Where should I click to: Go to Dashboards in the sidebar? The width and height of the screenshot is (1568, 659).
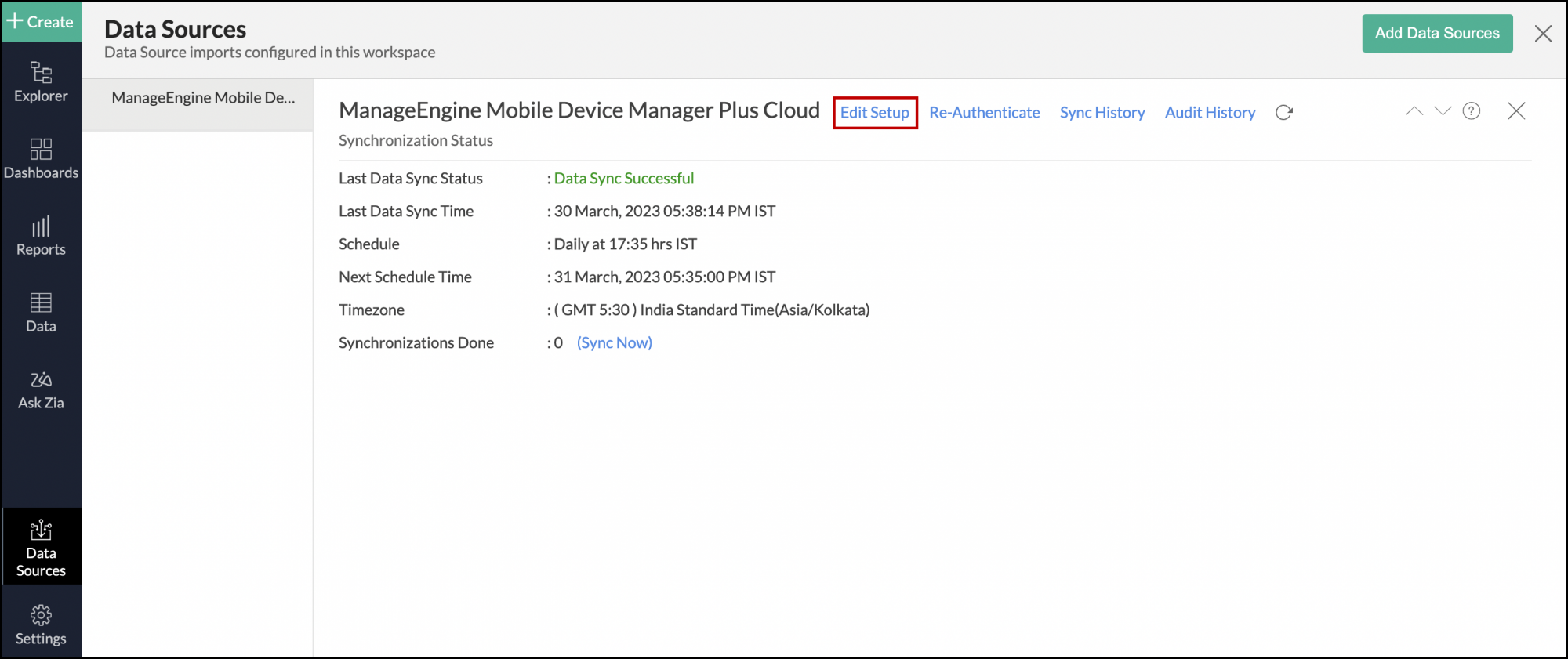[x=41, y=158]
